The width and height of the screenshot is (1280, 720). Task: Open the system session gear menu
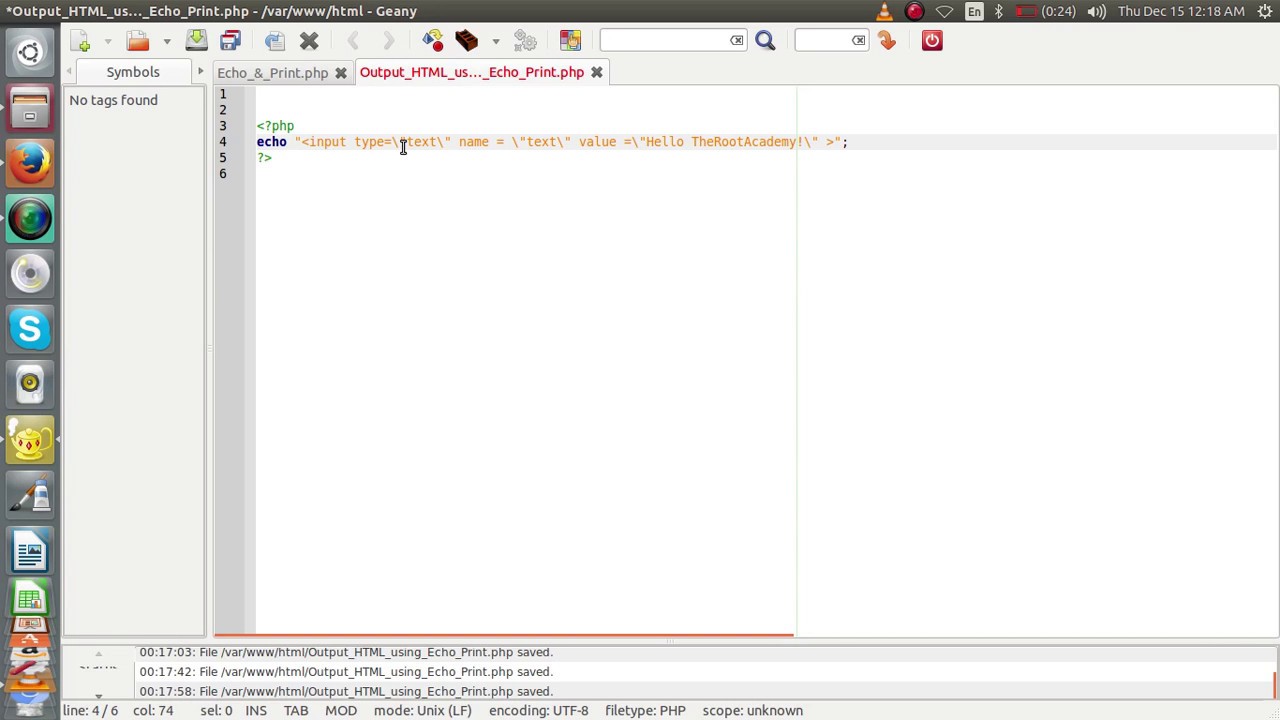click(1263, 11)
